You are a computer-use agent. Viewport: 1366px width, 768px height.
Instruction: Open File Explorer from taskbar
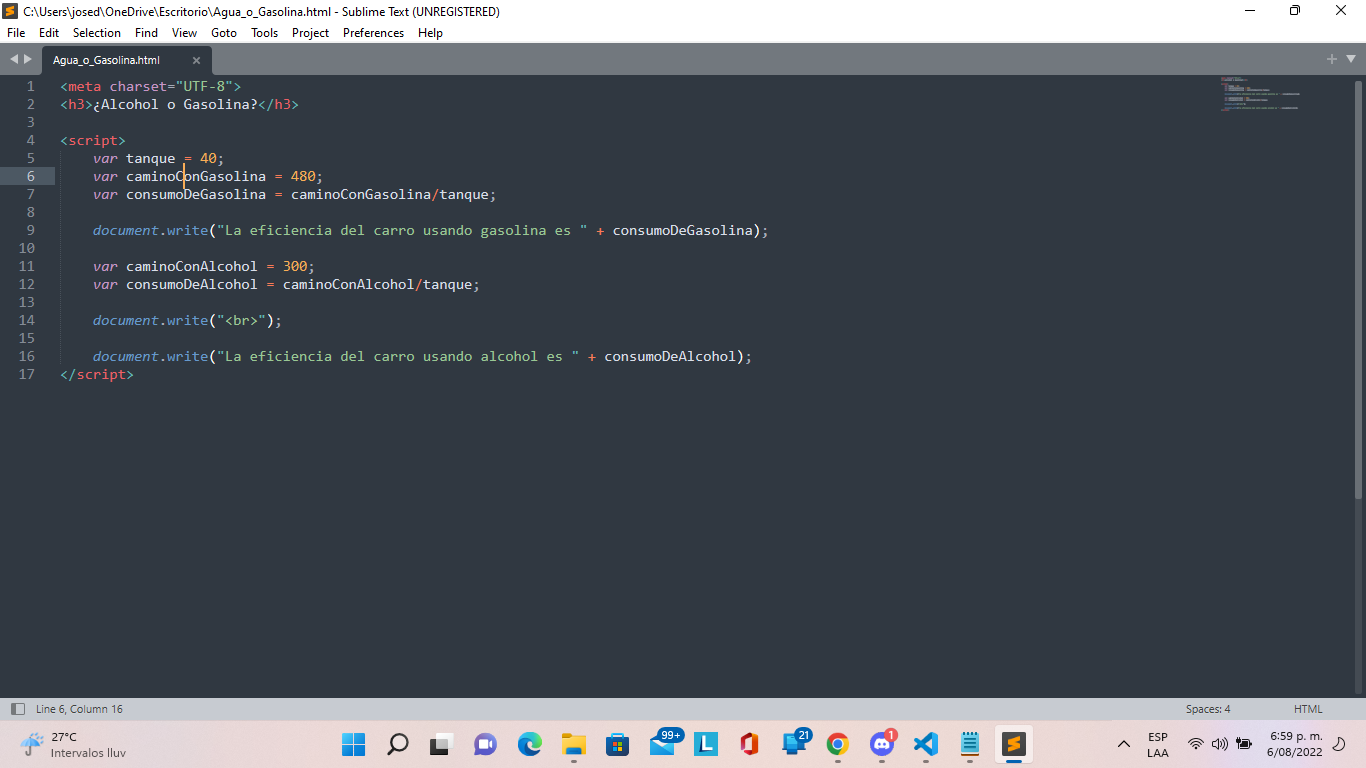pos(573,744)
